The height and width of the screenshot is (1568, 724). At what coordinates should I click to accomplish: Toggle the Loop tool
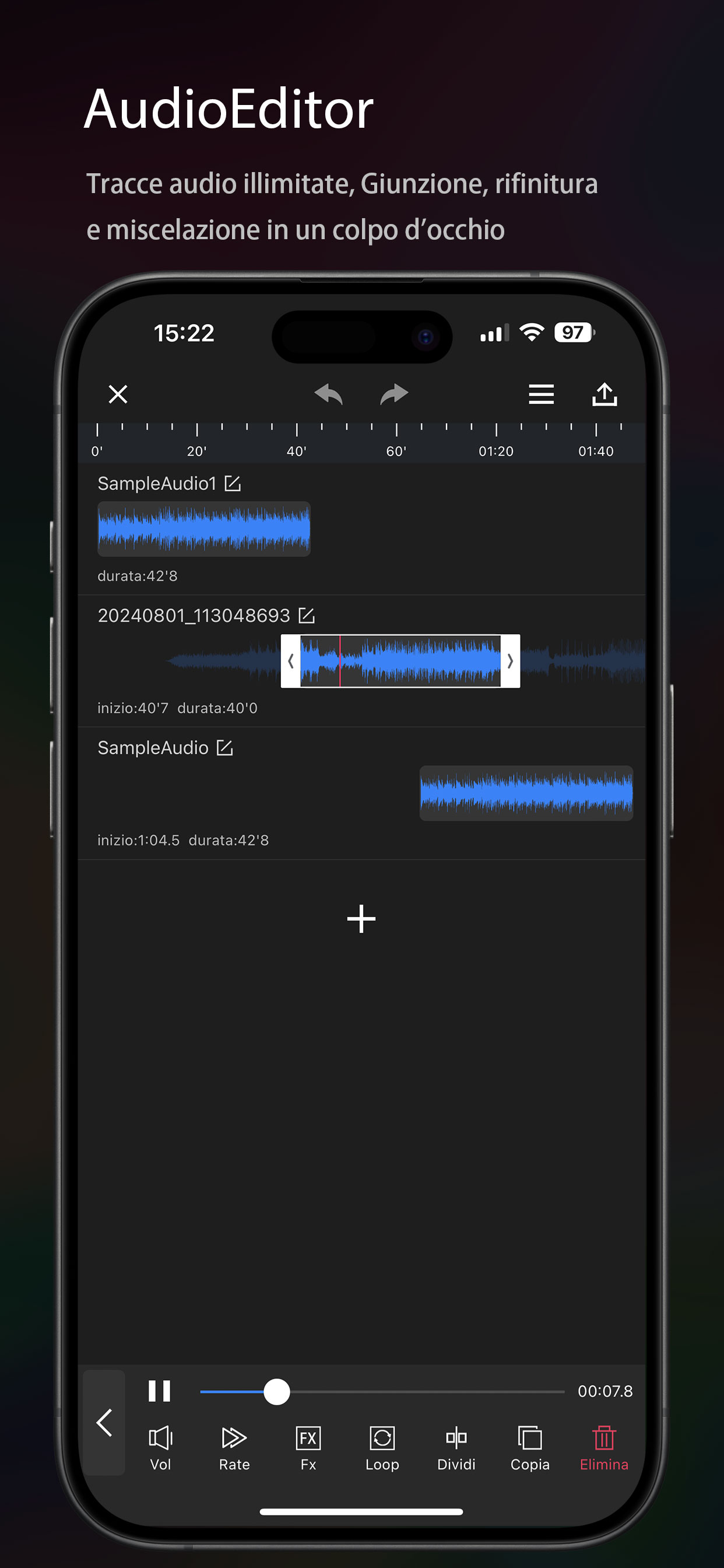coord(382,1448)
